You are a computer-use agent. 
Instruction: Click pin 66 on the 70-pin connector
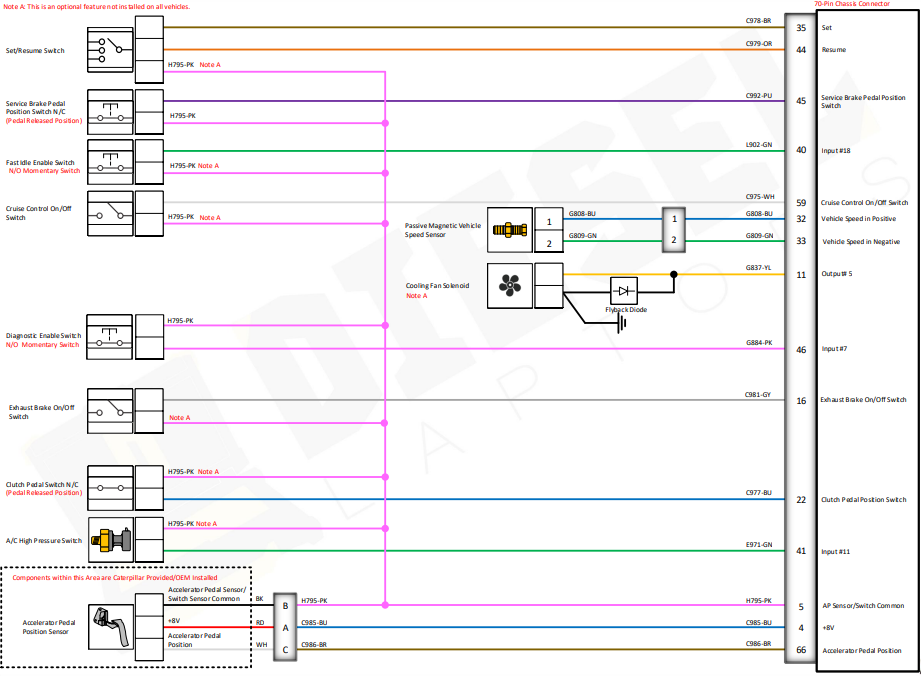[x=801, y=650]
